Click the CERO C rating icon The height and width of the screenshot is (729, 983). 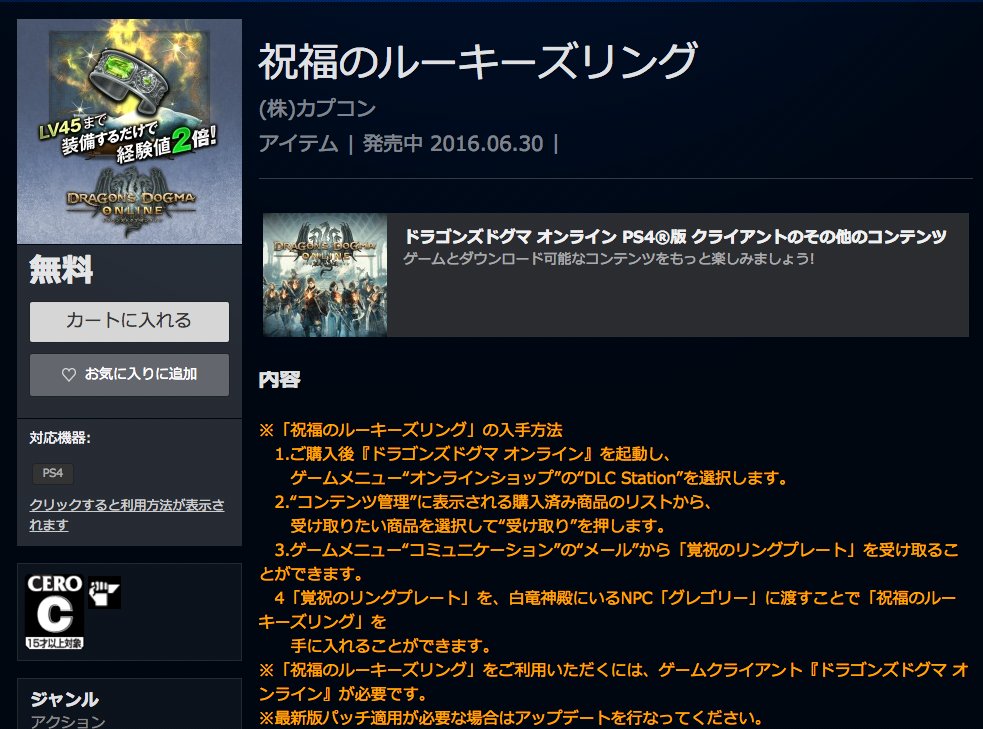[x=54, y=611]
